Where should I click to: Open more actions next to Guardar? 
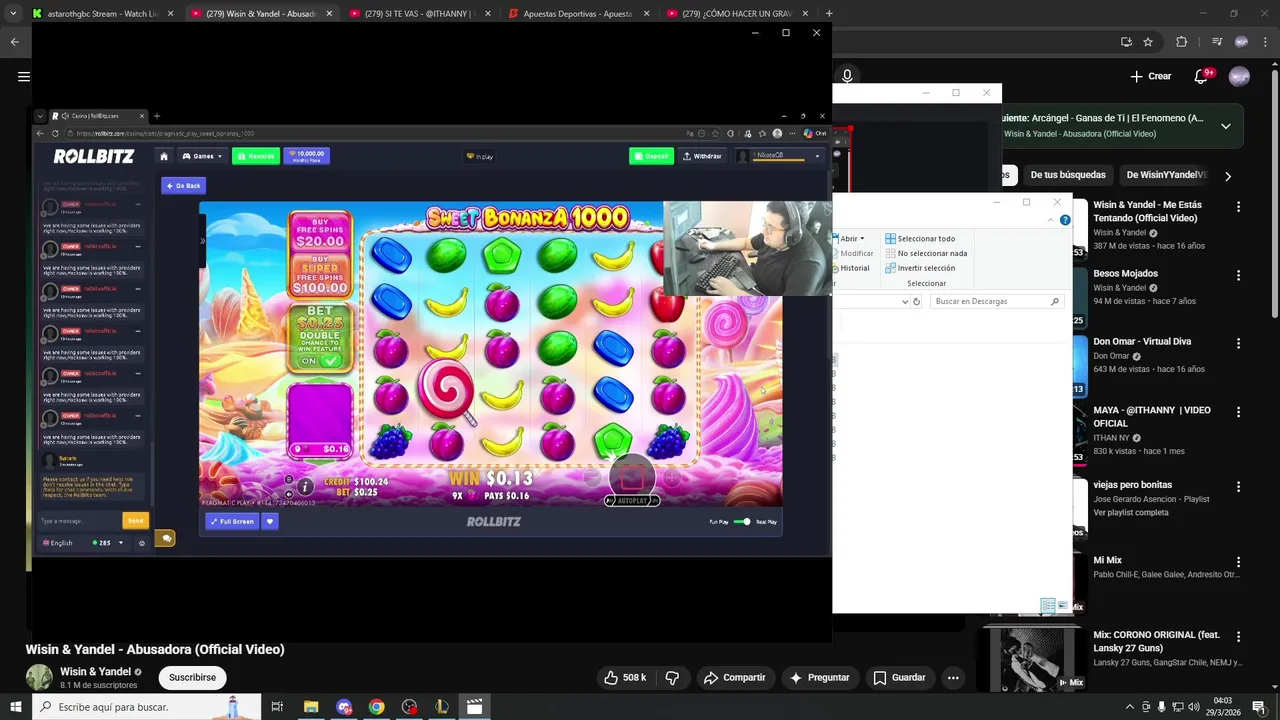(953, 678)
